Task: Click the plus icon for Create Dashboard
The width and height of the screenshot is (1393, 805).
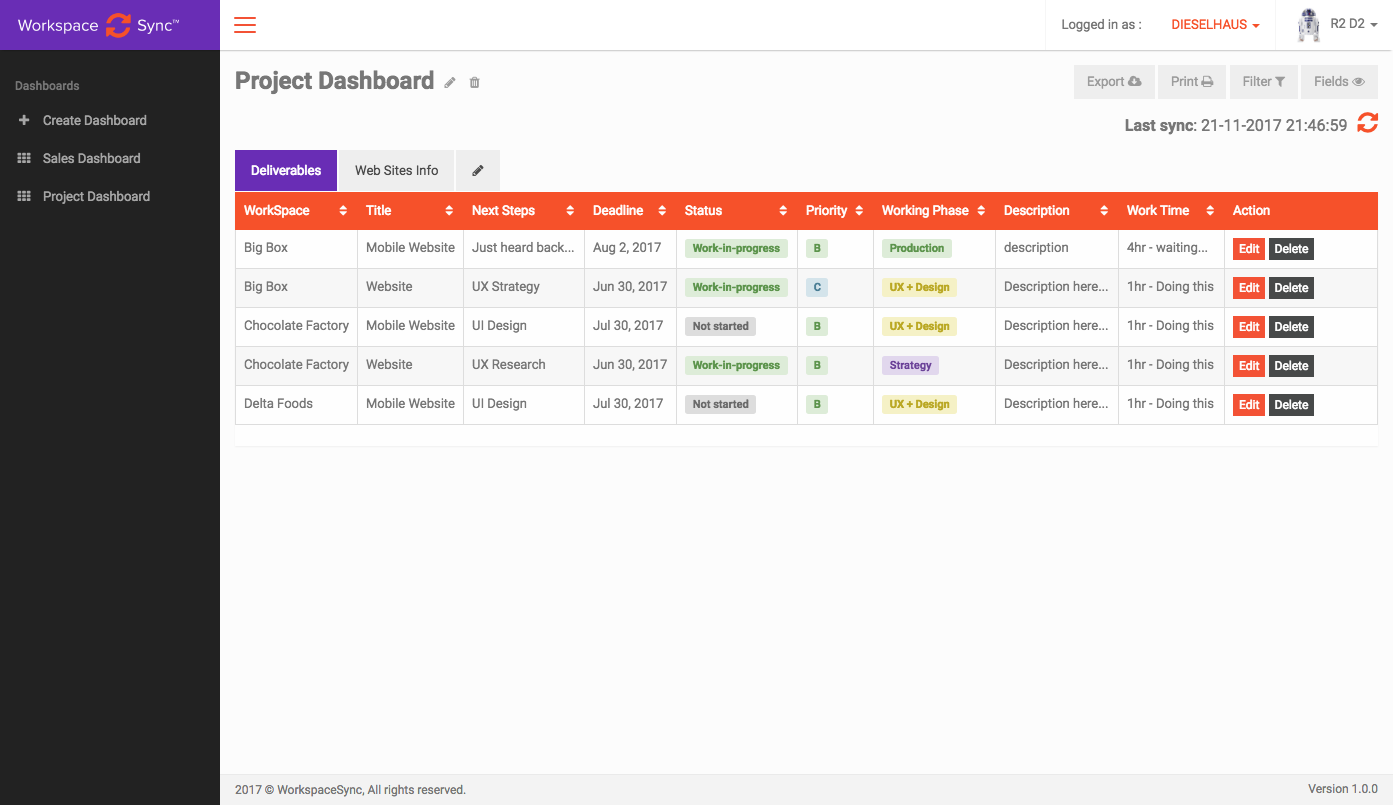Action: coord(24,120)
